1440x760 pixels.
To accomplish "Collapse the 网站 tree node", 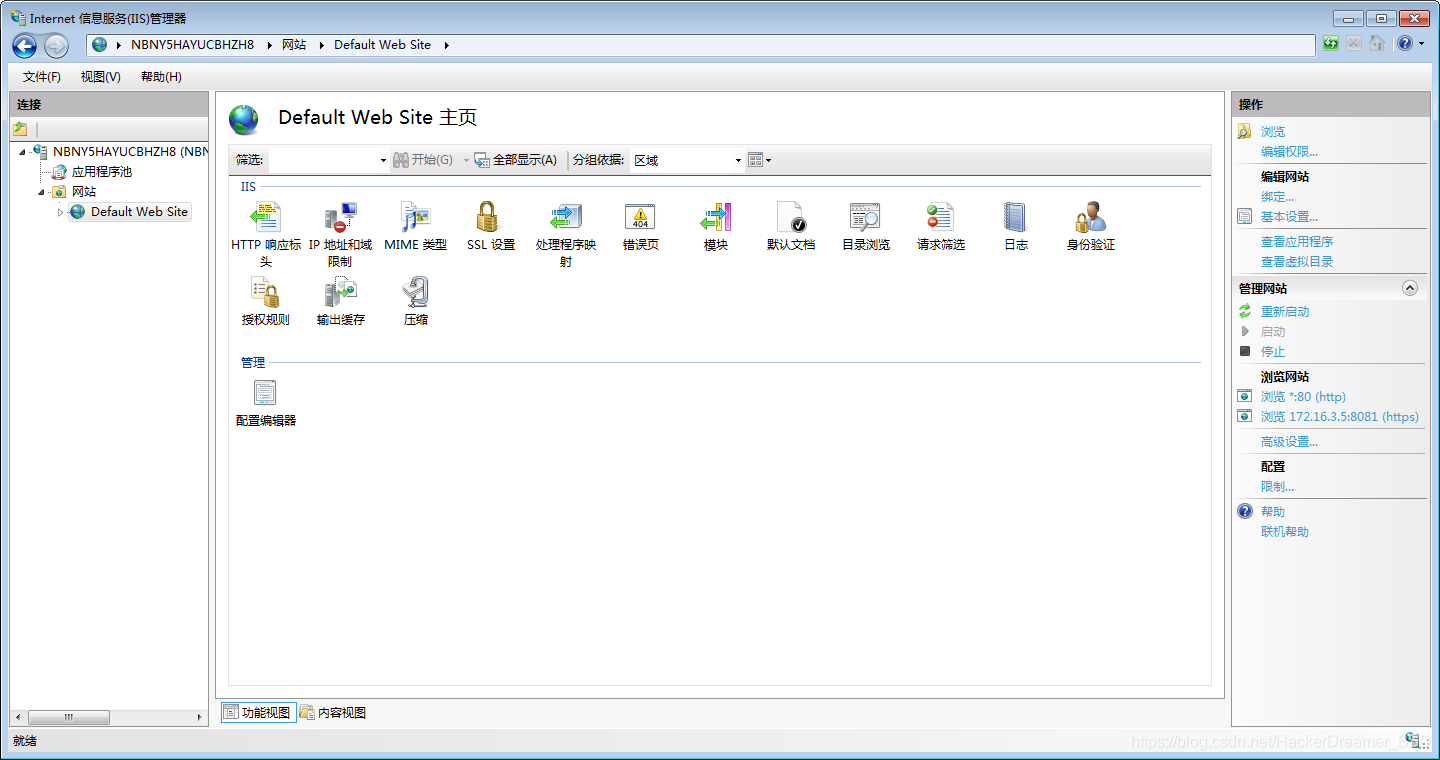I will (x=41, y=192).
